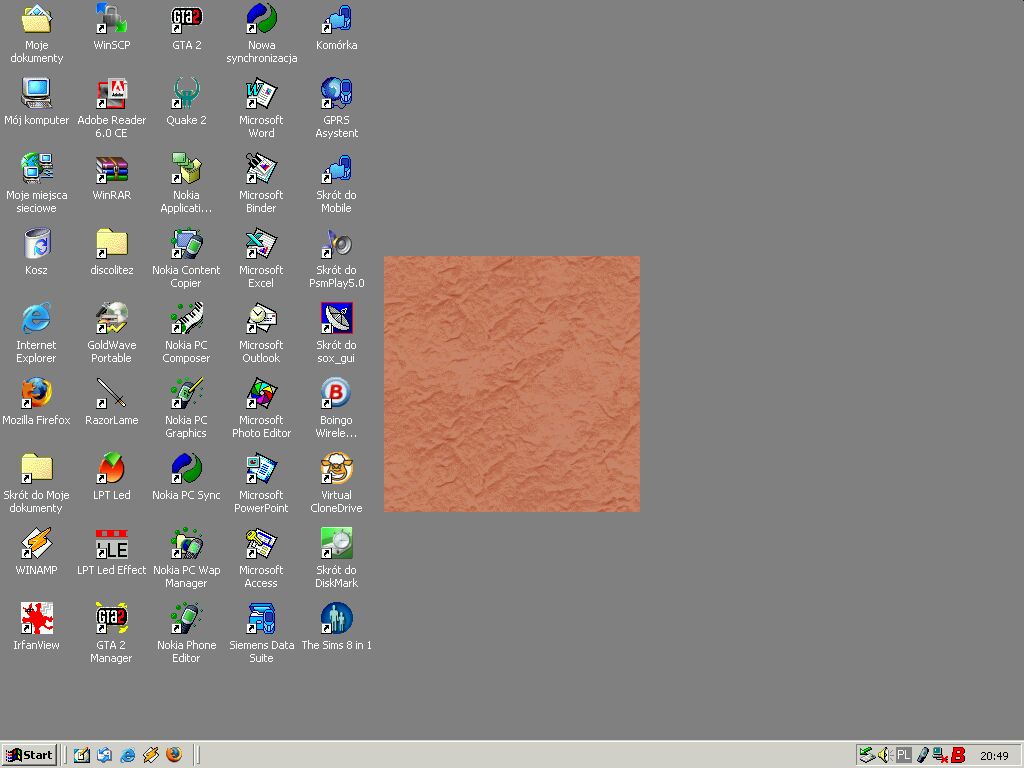The height and width of the screenshot is (768, 1024).
Task: Select The Sims 8 in 1 icon
Action: [336, 618]
